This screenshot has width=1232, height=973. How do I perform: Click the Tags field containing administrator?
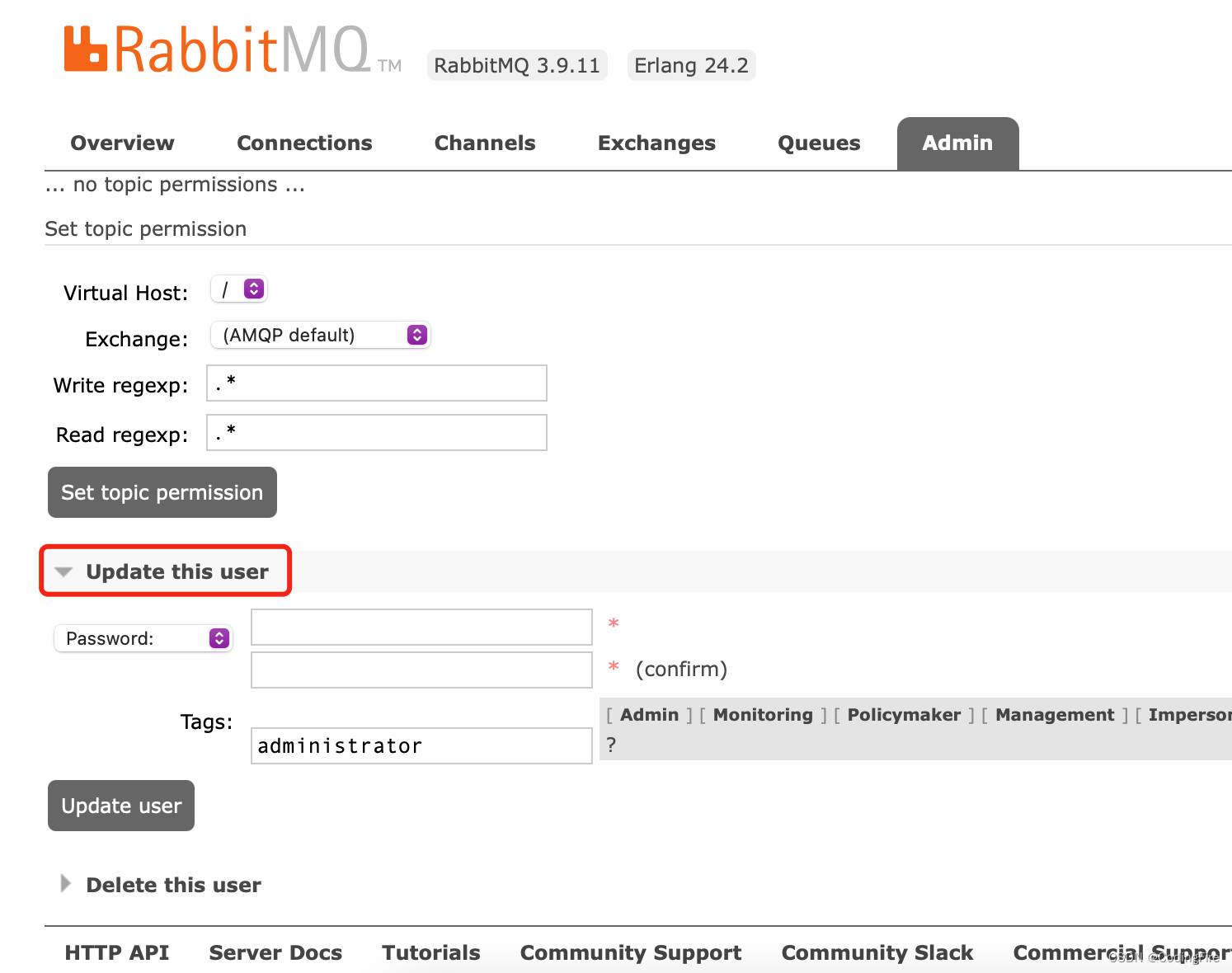click(x=421, y=746)
